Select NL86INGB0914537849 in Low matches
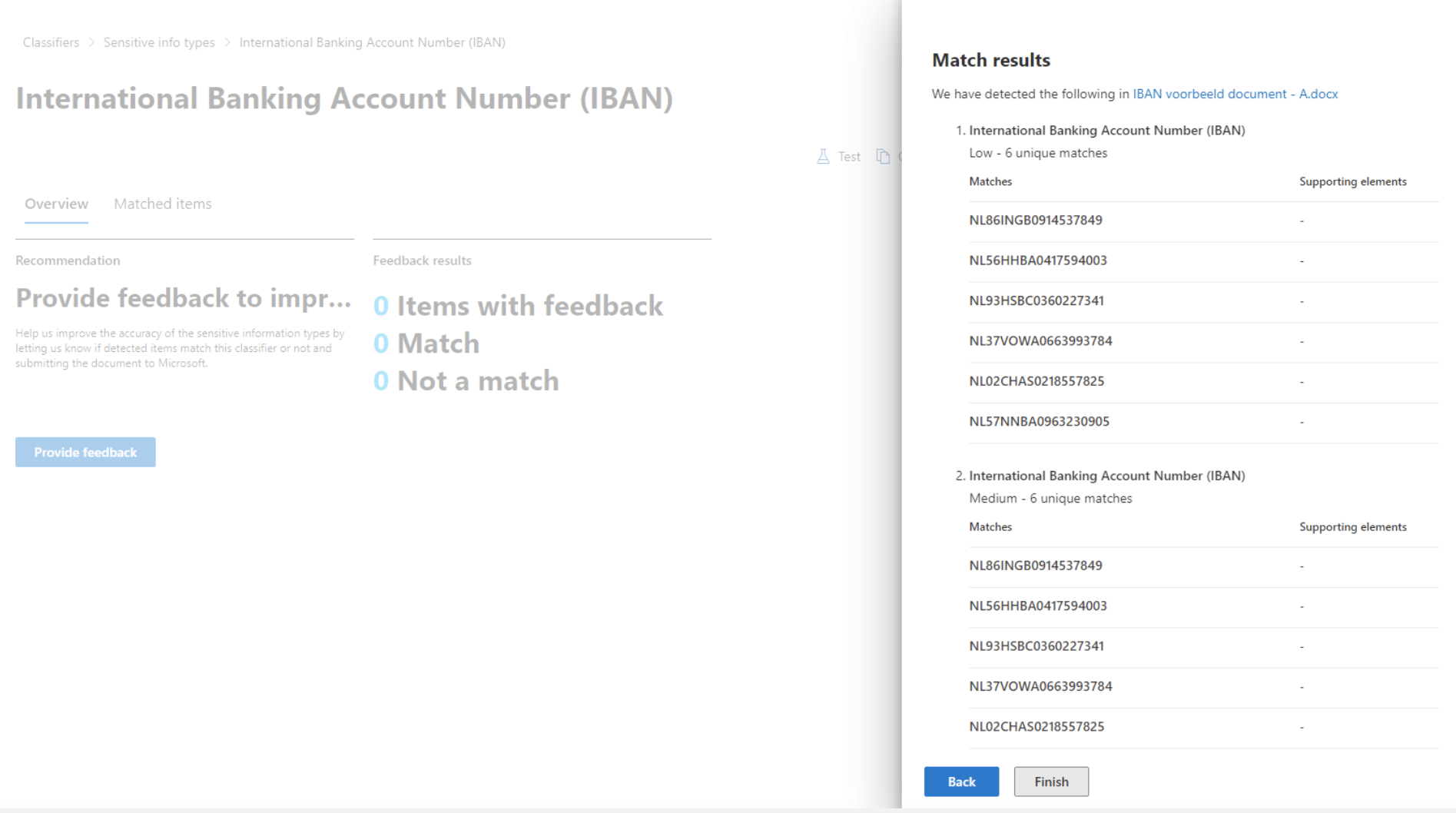The image size is (1456, 813). (x=1036, y=221)
